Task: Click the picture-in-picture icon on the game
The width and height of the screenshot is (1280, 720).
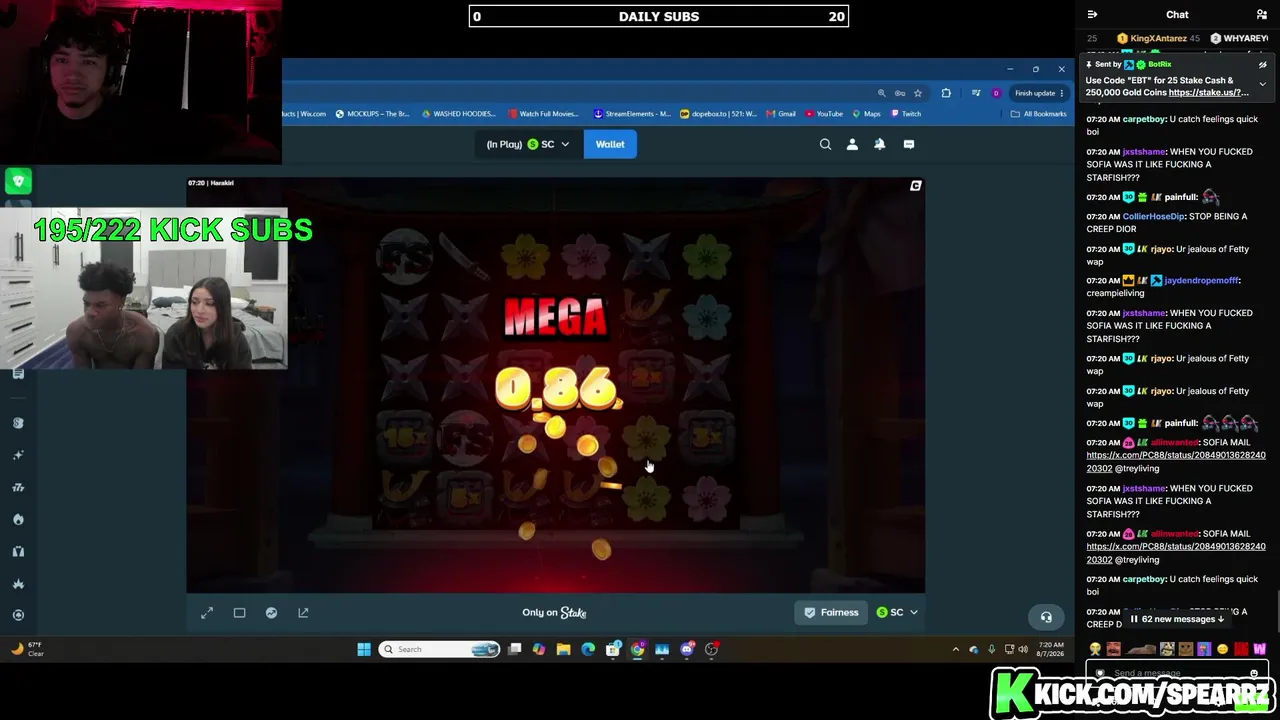Action: [915, 185]
